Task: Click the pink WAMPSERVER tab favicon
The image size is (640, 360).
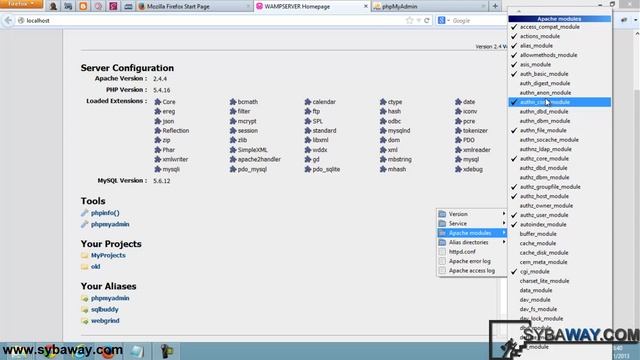Action: click(x=259, y=6)
